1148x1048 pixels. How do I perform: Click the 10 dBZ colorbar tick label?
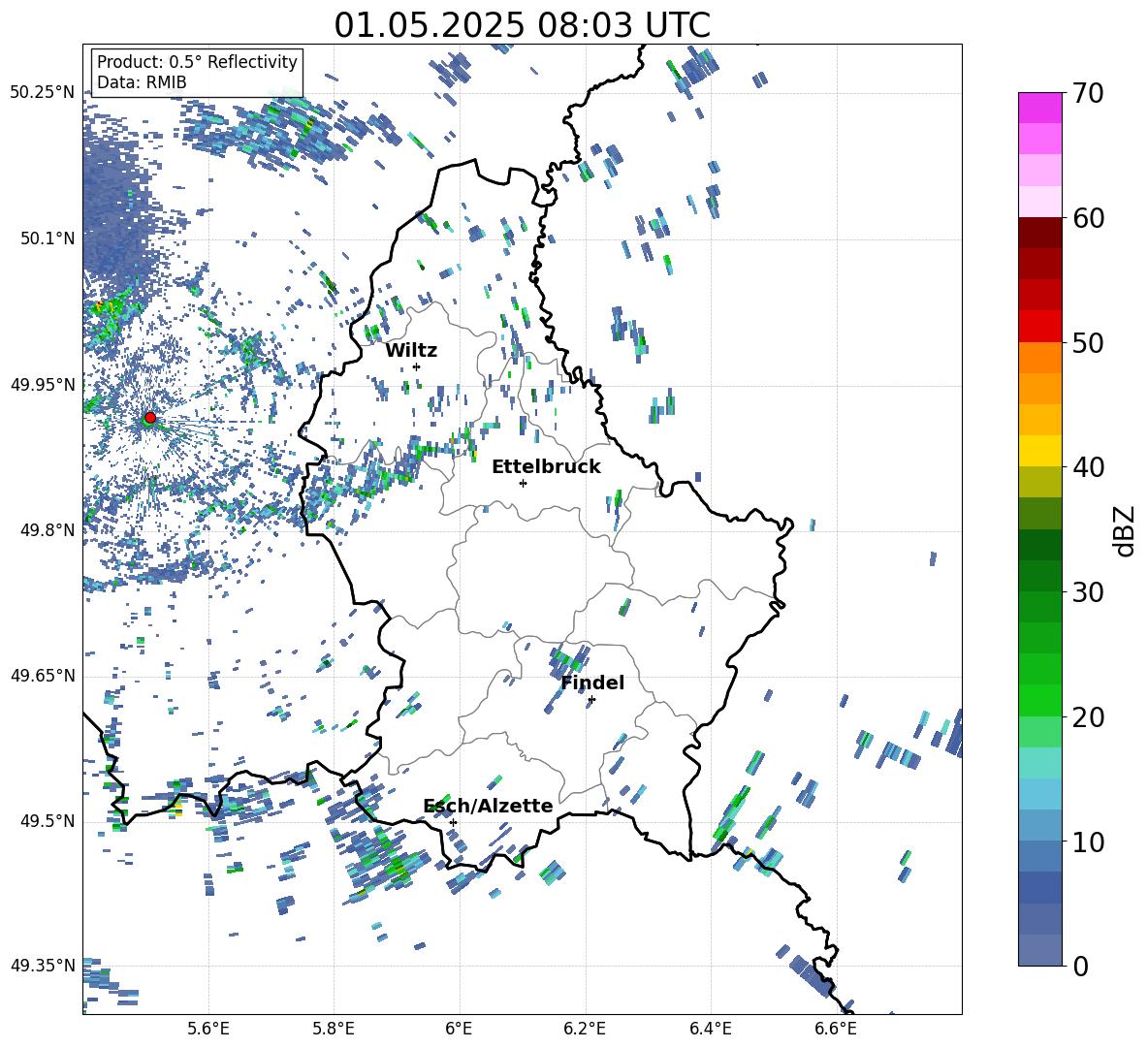pos(1088,842)
